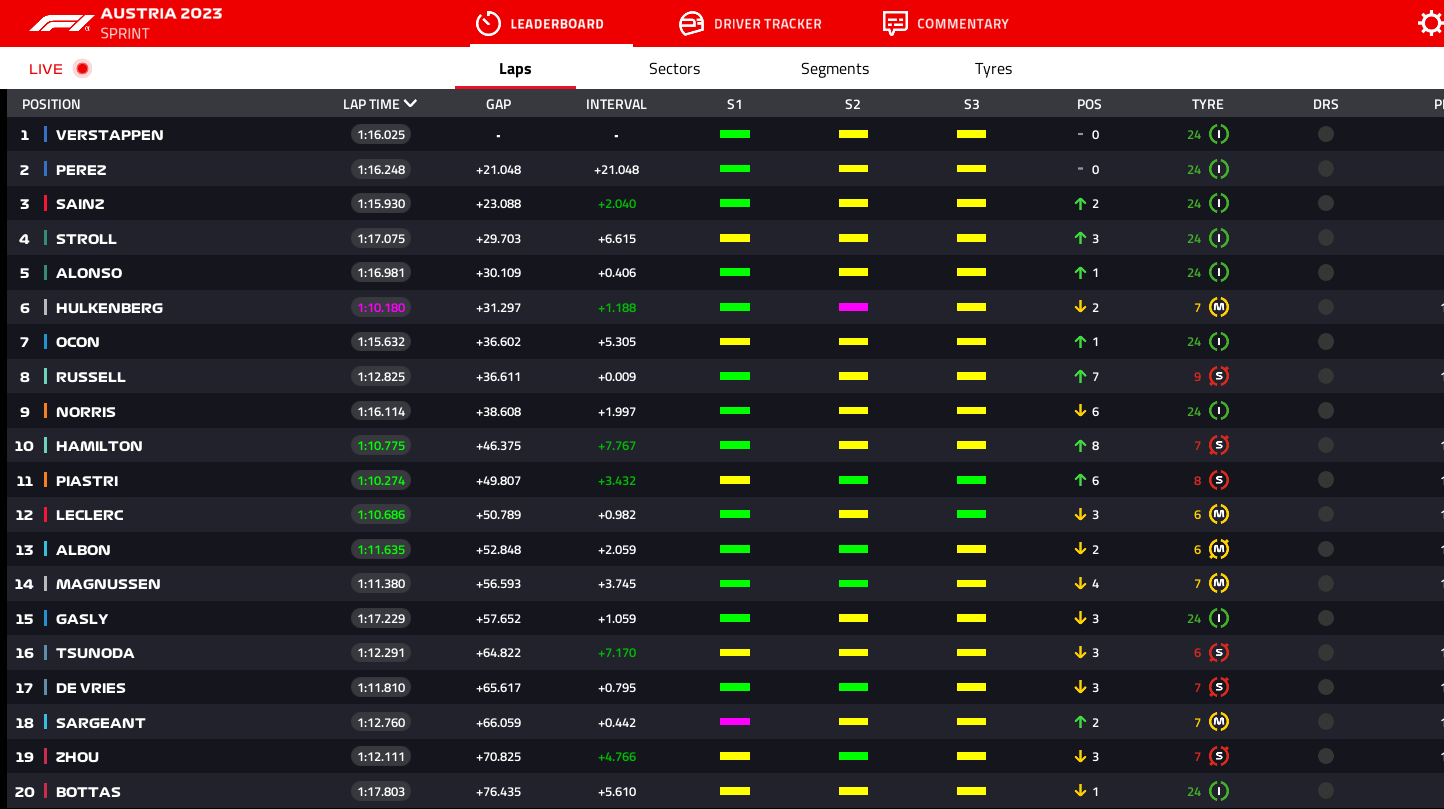Select driver name PEREZ
The image size is (1444, 809).
tap(81, 170)
